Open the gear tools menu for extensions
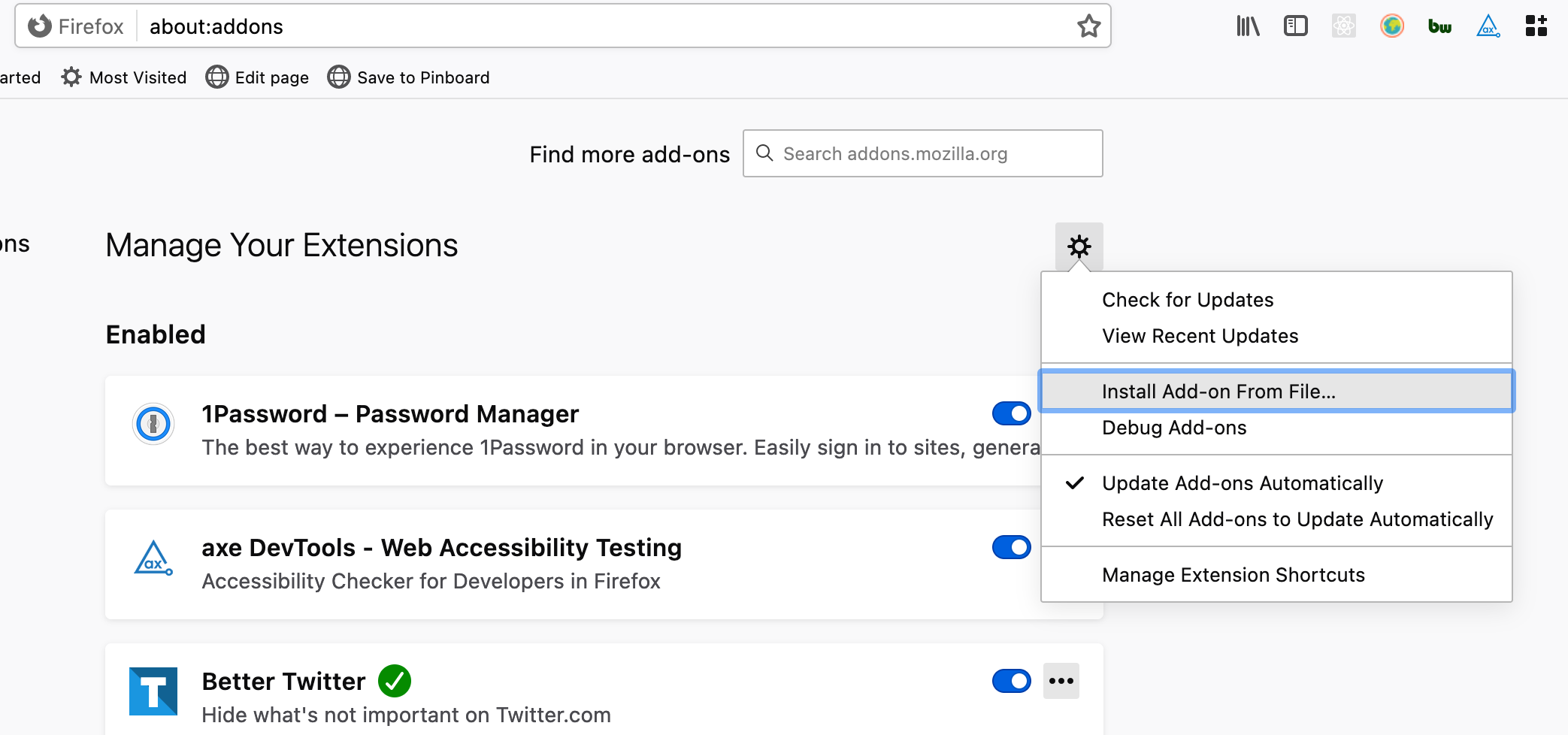 [x=1079, y=247]
